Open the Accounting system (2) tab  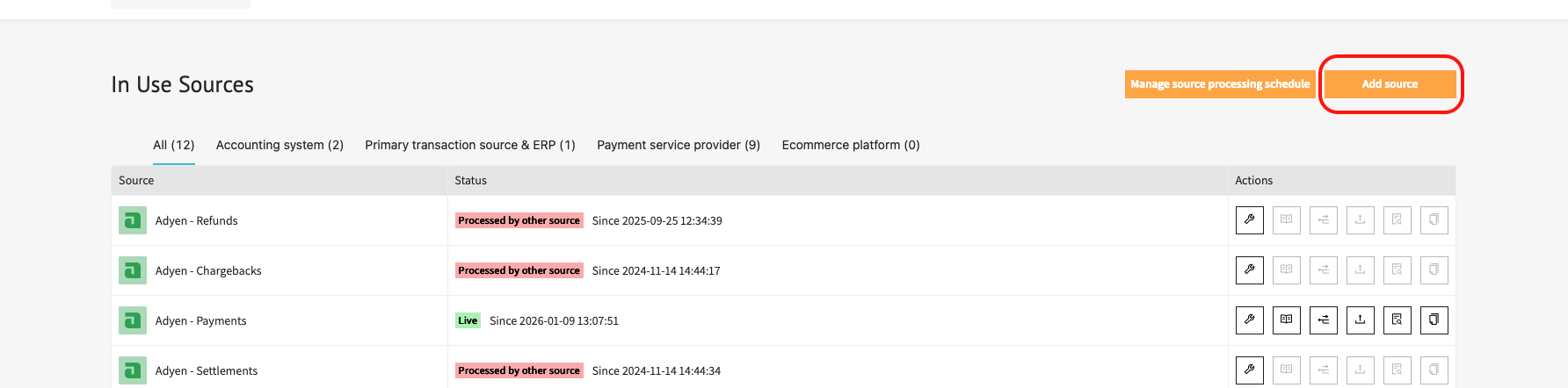pyautogui.click(x=279, y=145)
